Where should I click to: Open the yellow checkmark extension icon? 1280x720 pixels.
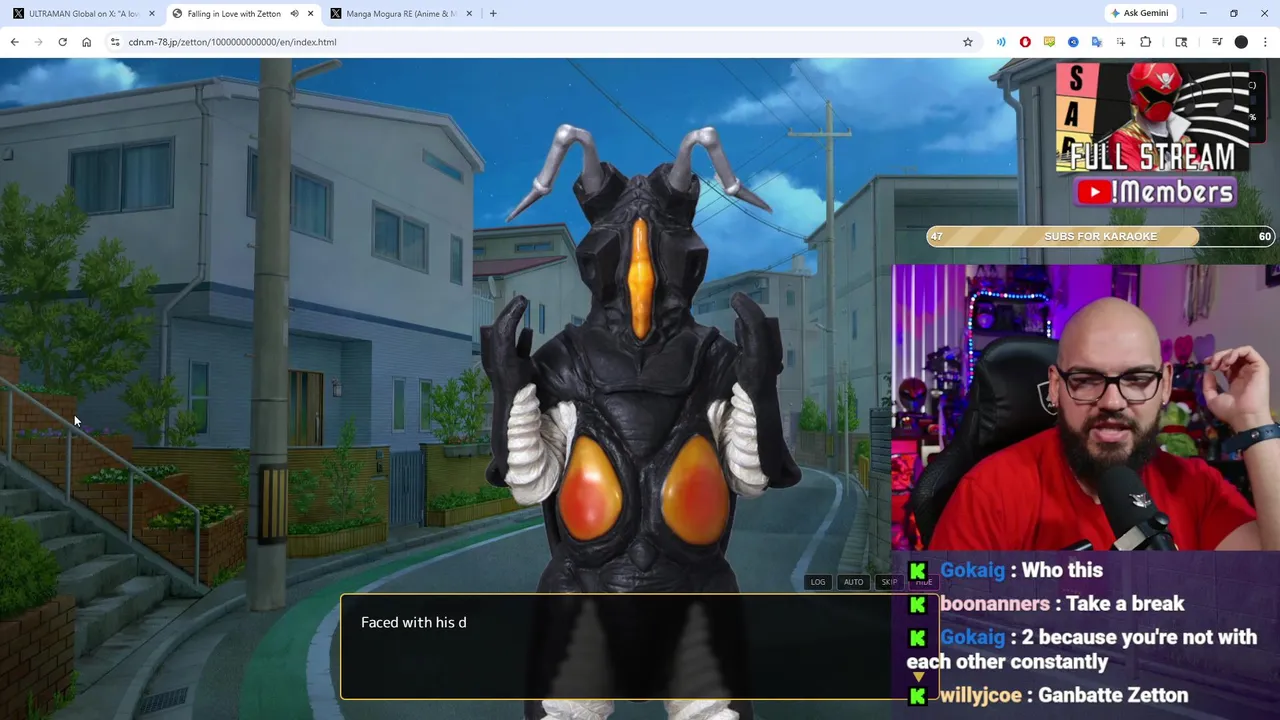1049,42
